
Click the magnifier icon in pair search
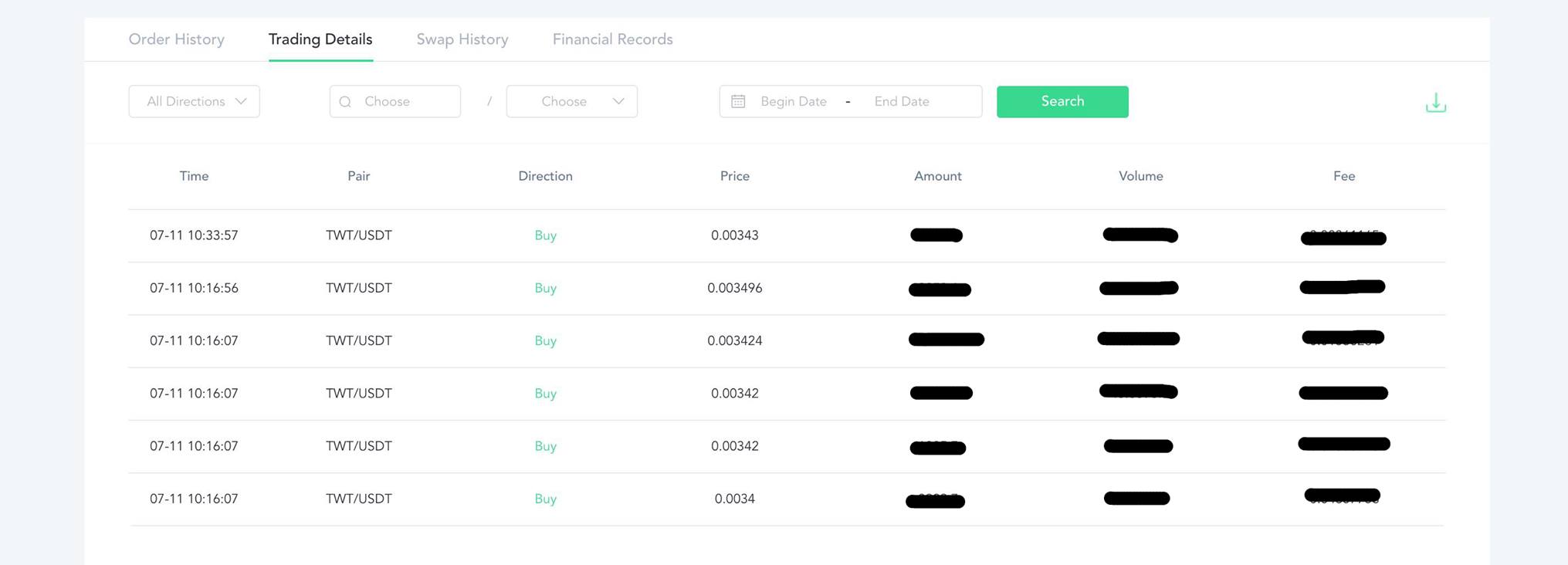[346, 102]
